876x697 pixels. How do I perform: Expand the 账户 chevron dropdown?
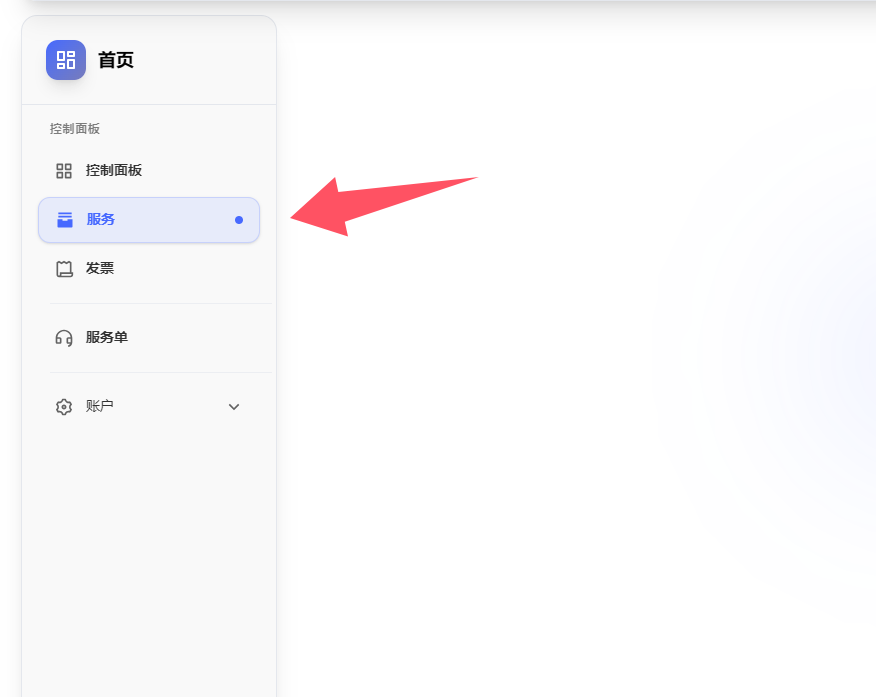(234, 407)
